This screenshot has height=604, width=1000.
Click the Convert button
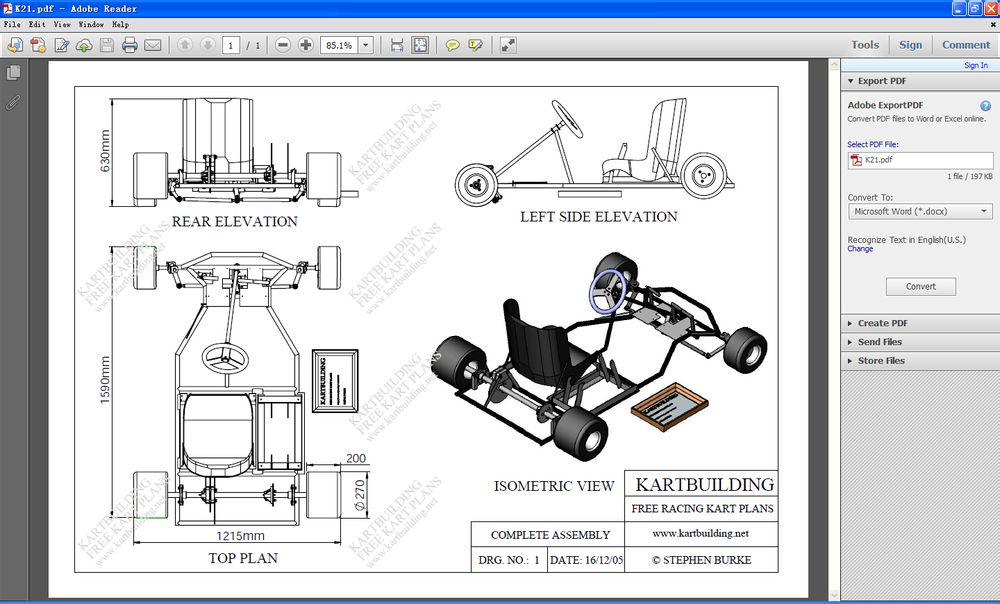click(921, 286)
